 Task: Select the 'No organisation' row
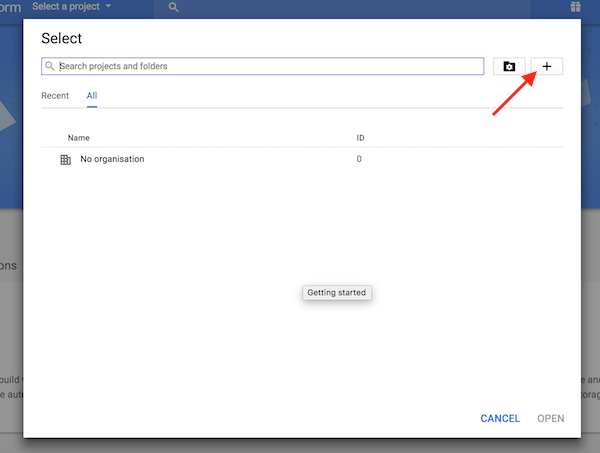pos(112,159)
